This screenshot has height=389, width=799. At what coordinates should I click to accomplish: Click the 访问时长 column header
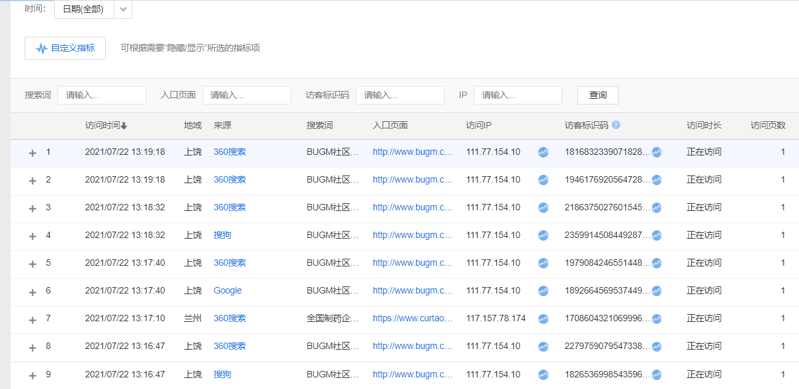coord(704,125)
